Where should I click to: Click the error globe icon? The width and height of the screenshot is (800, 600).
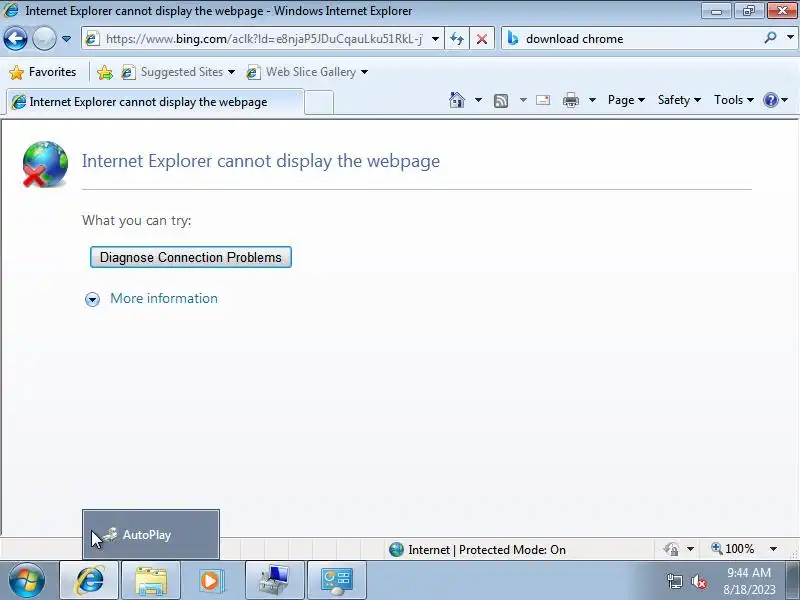(x=45, y=164)
